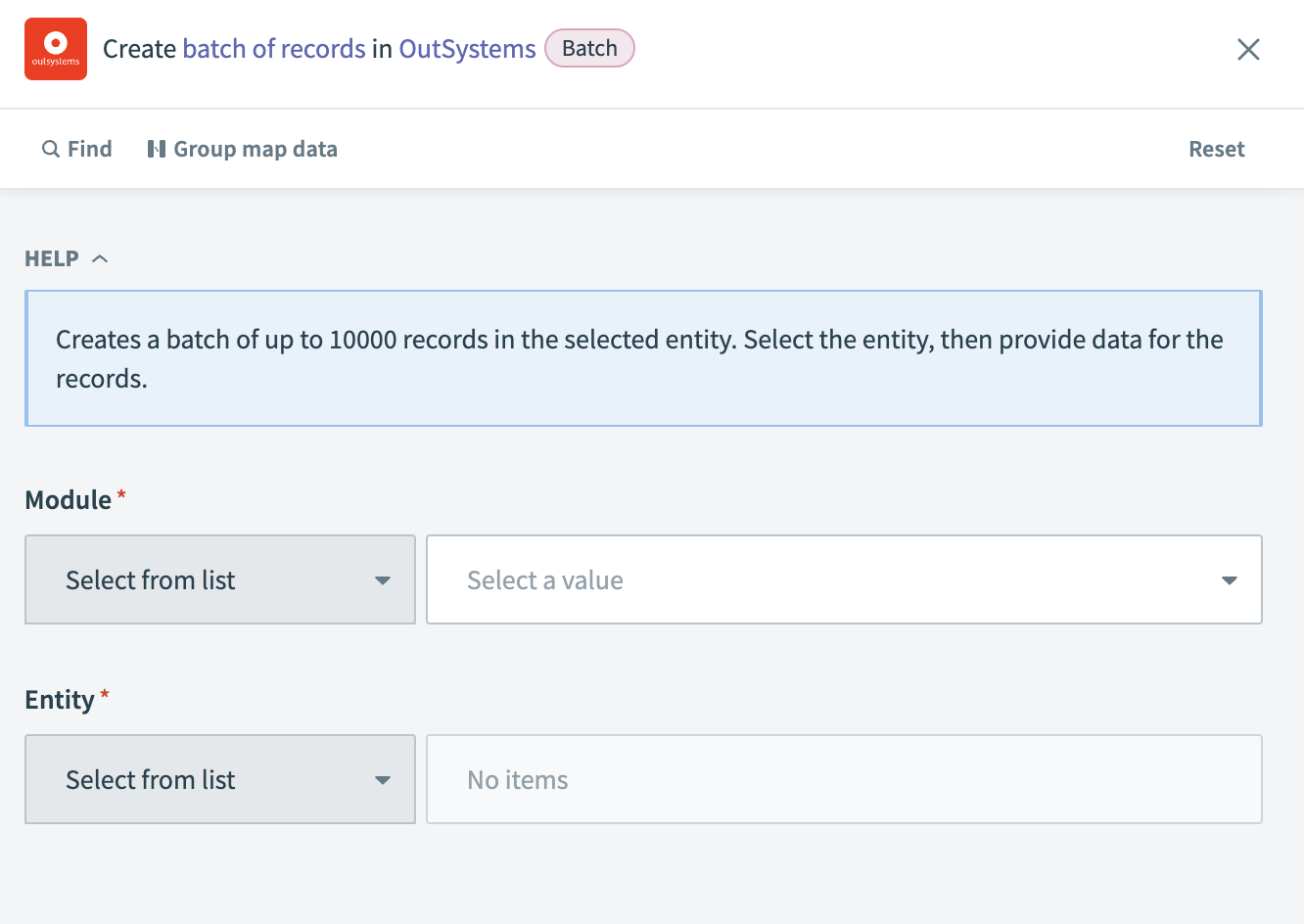Click the Select a value dropdown arrow
This screenshot has height=924, width=1304.
click(x=1229, y=579)
